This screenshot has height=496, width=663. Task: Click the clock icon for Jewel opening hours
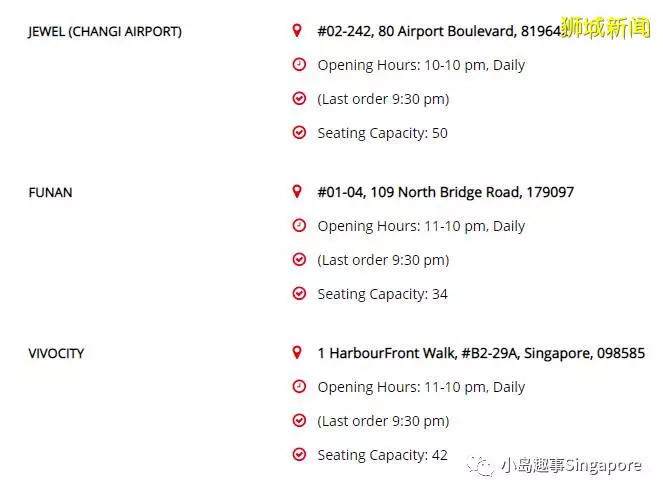pos(299,65)
